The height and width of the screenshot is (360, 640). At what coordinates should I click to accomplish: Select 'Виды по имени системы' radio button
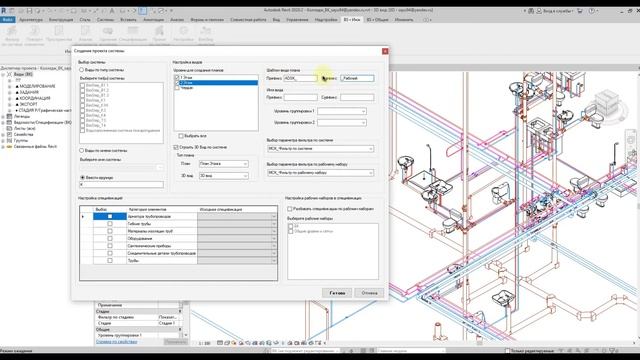coord(82,151)
